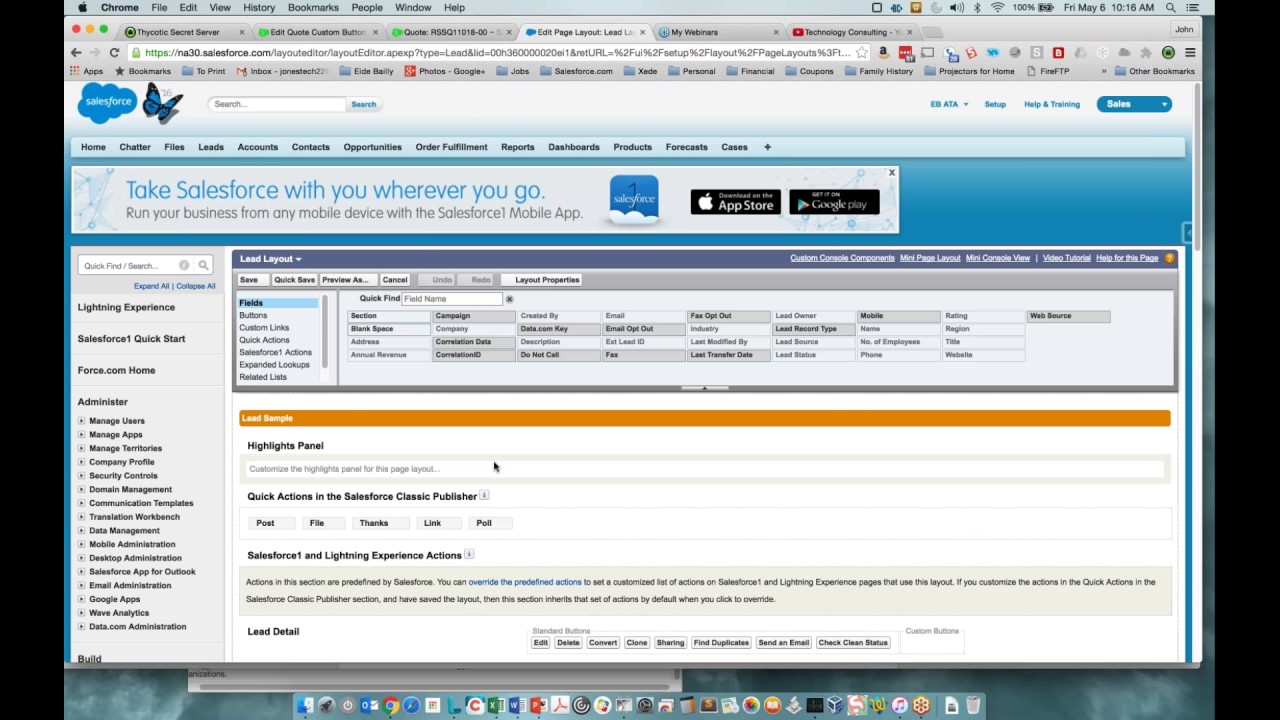Bookmark this page with the star icon
This screenshot has height=720, width=1280.
point(861,52)
